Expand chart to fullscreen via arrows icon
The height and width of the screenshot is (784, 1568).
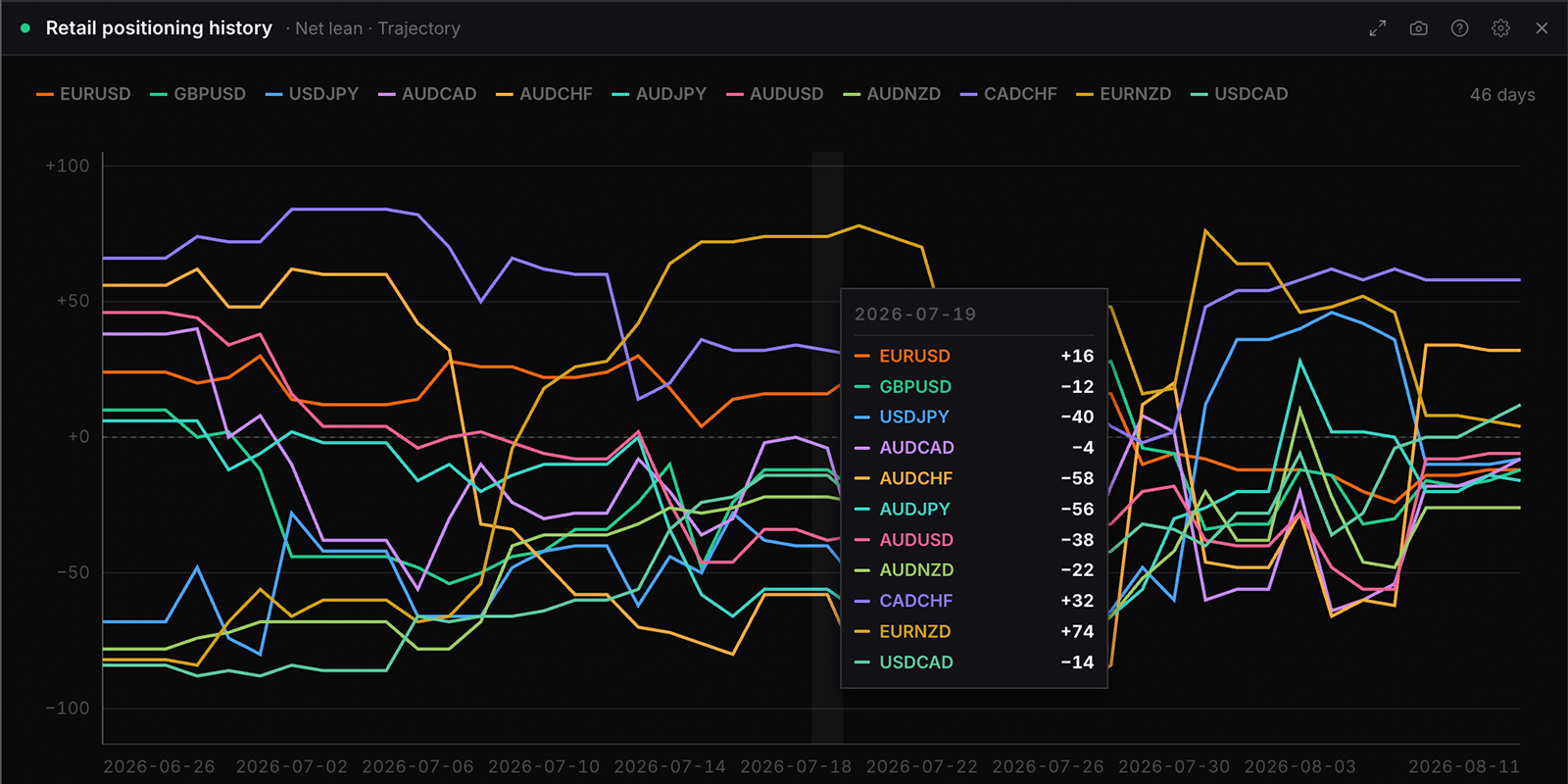[1378, 28]
